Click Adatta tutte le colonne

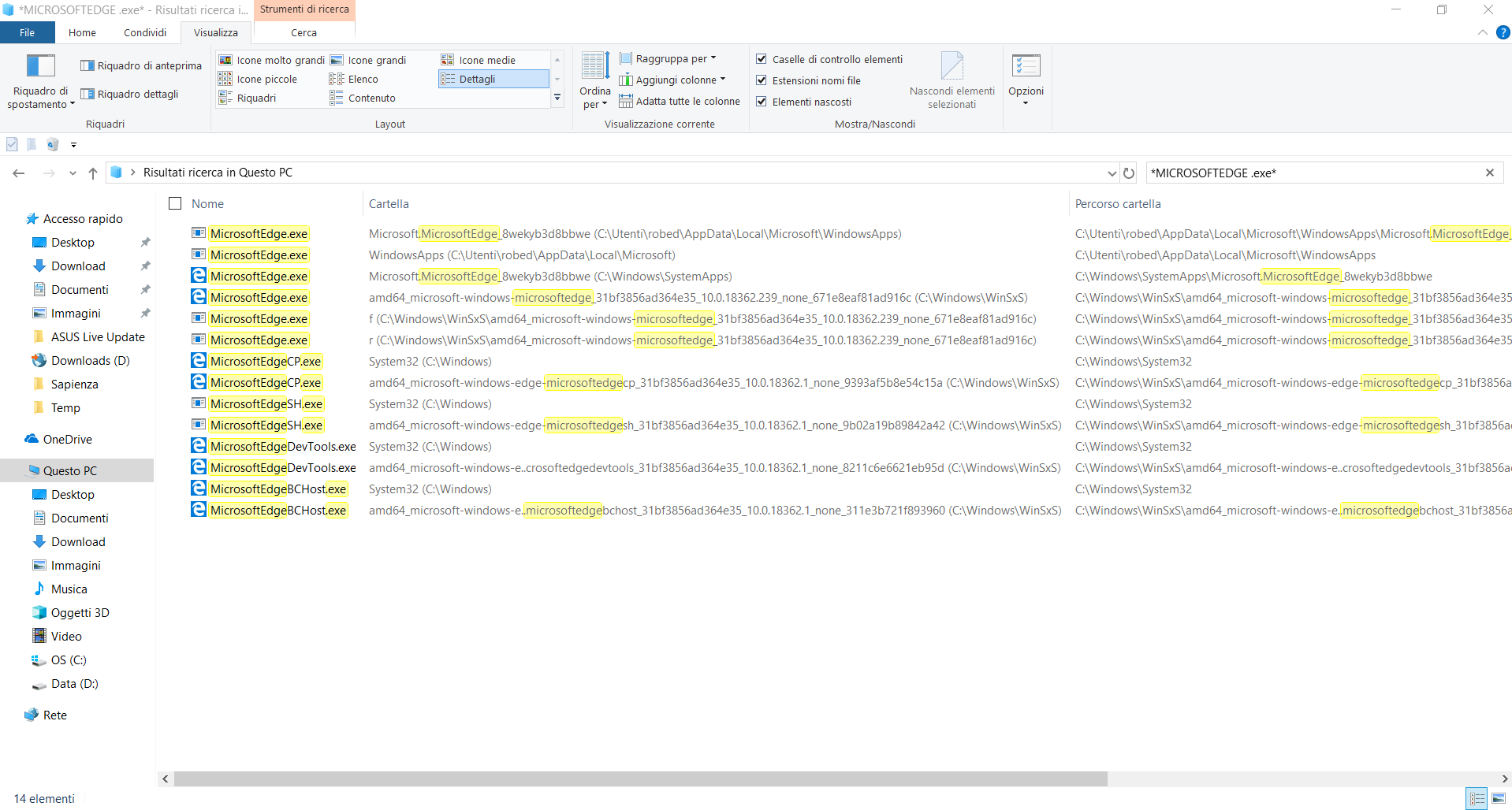(x=680, y=101)
